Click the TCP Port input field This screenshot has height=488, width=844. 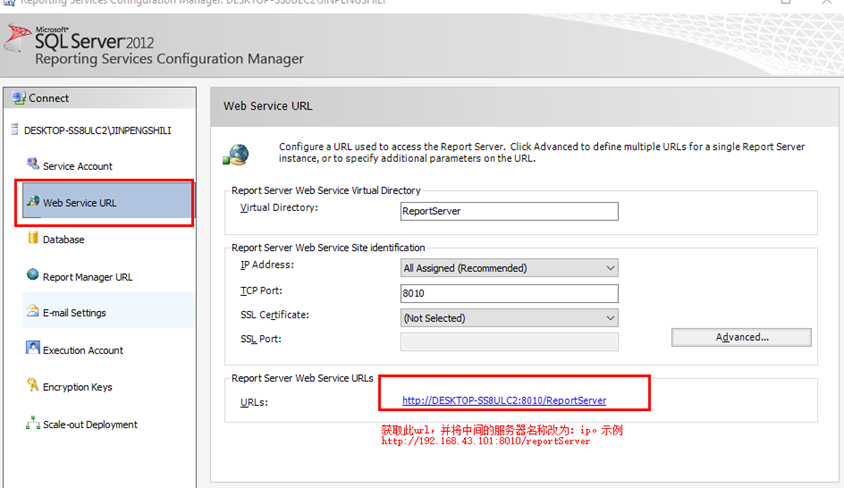(x=509, y=293)
